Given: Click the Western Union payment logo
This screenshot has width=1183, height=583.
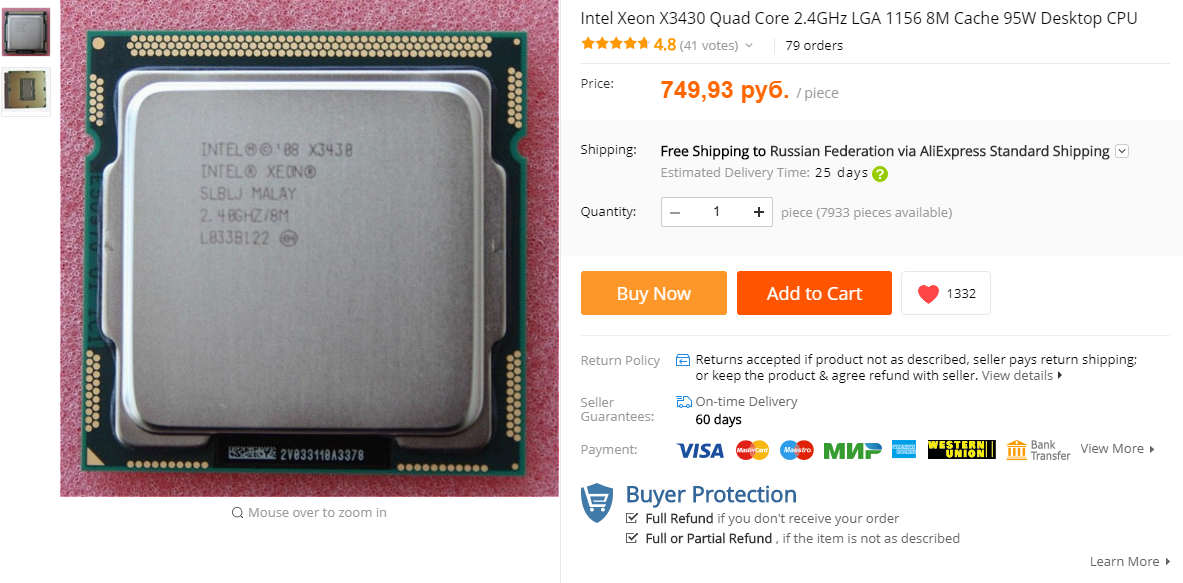Looking at the screenshot, I should (961, 450).
